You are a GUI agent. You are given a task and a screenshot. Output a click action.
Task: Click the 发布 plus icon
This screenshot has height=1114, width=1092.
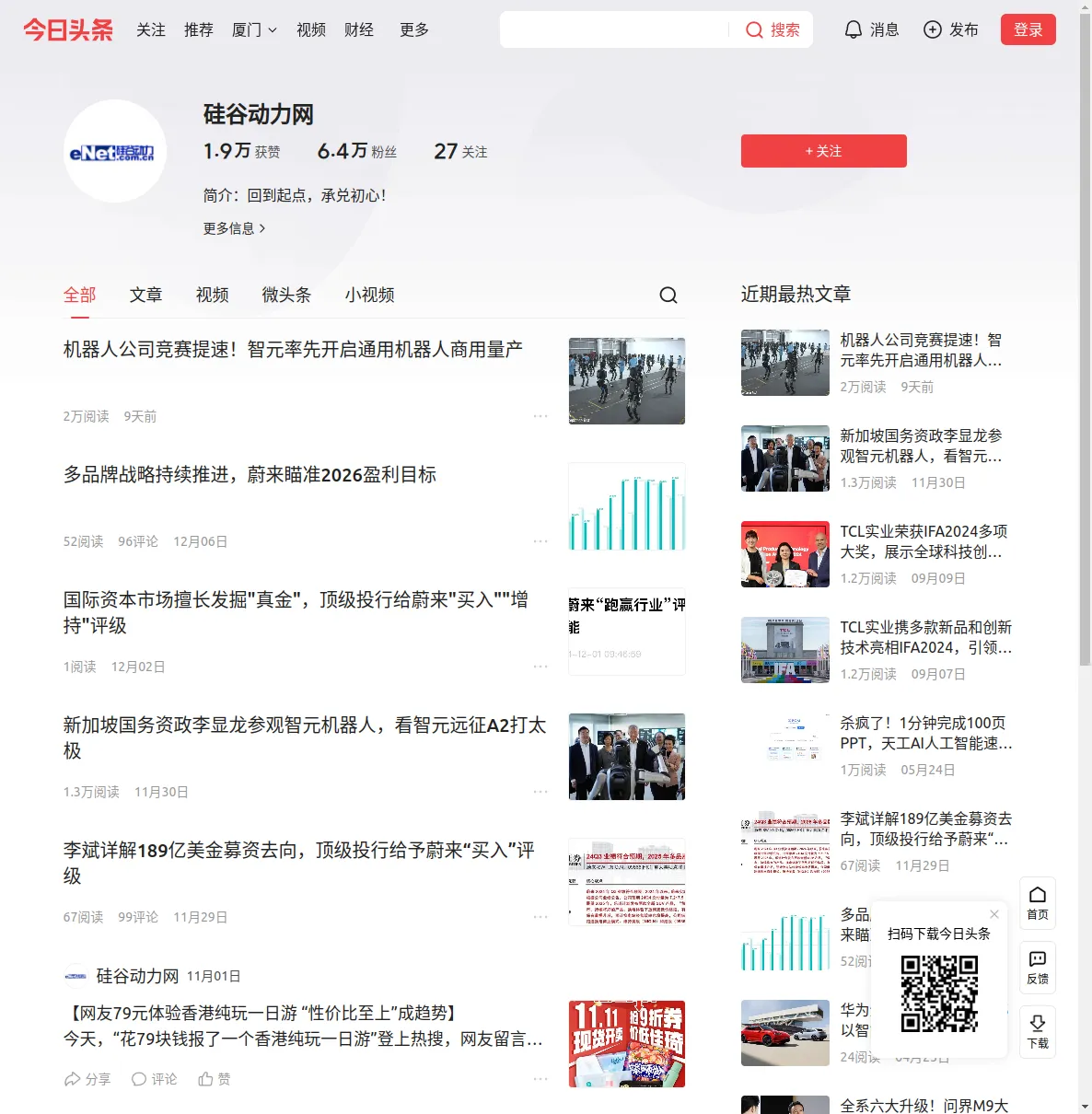pos(933,29)
